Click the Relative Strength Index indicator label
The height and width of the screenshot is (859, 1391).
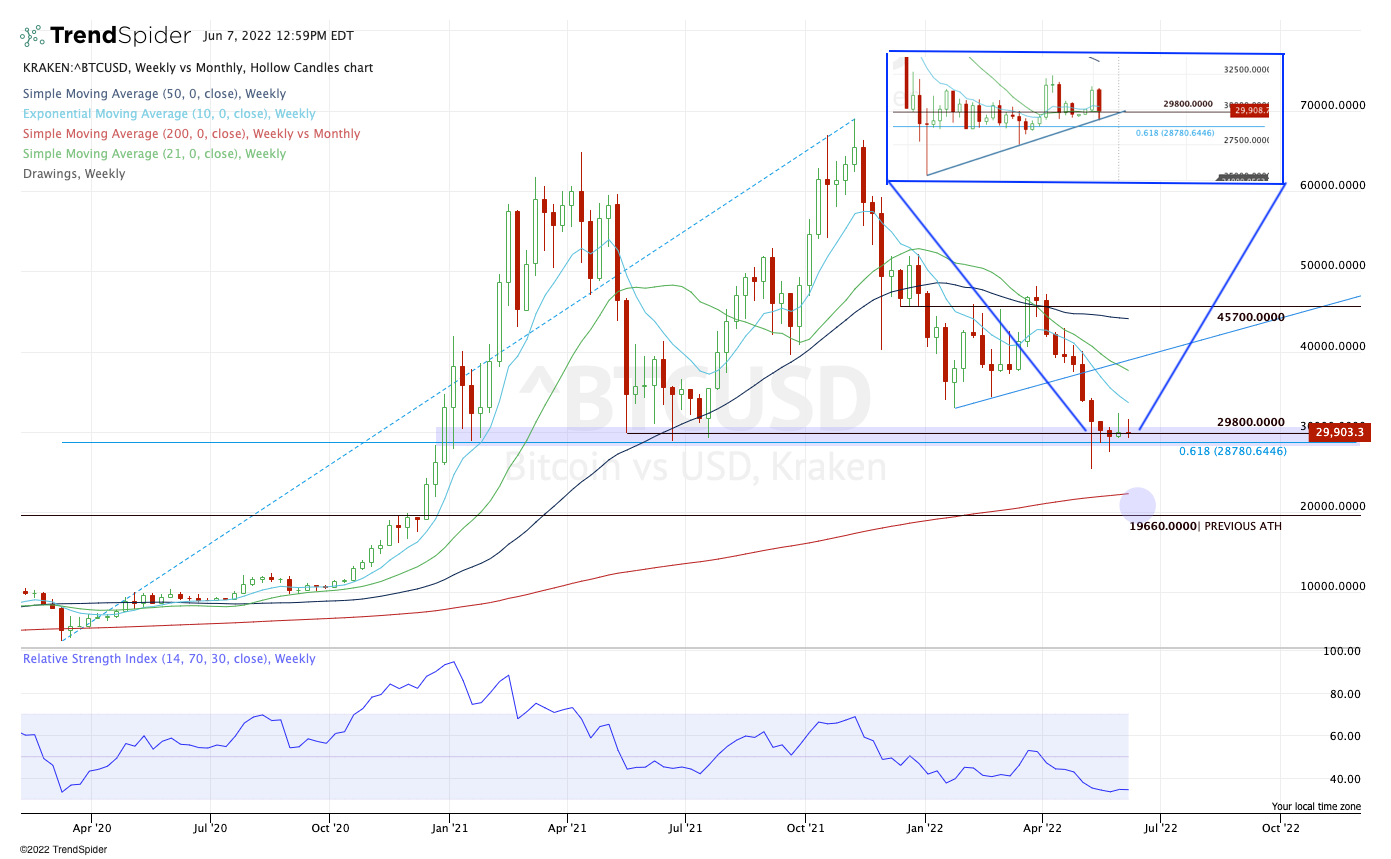click(169, 659)
